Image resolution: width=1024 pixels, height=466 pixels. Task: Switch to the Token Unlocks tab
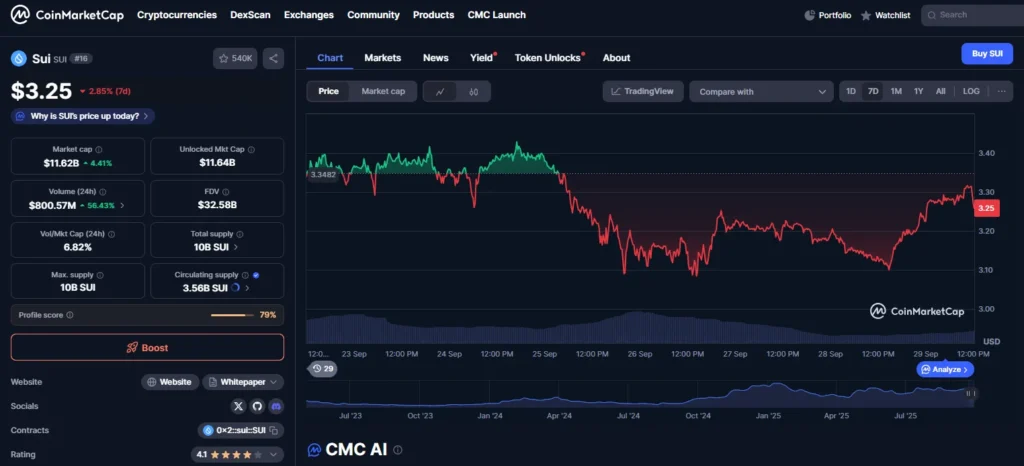coord(548,57)
